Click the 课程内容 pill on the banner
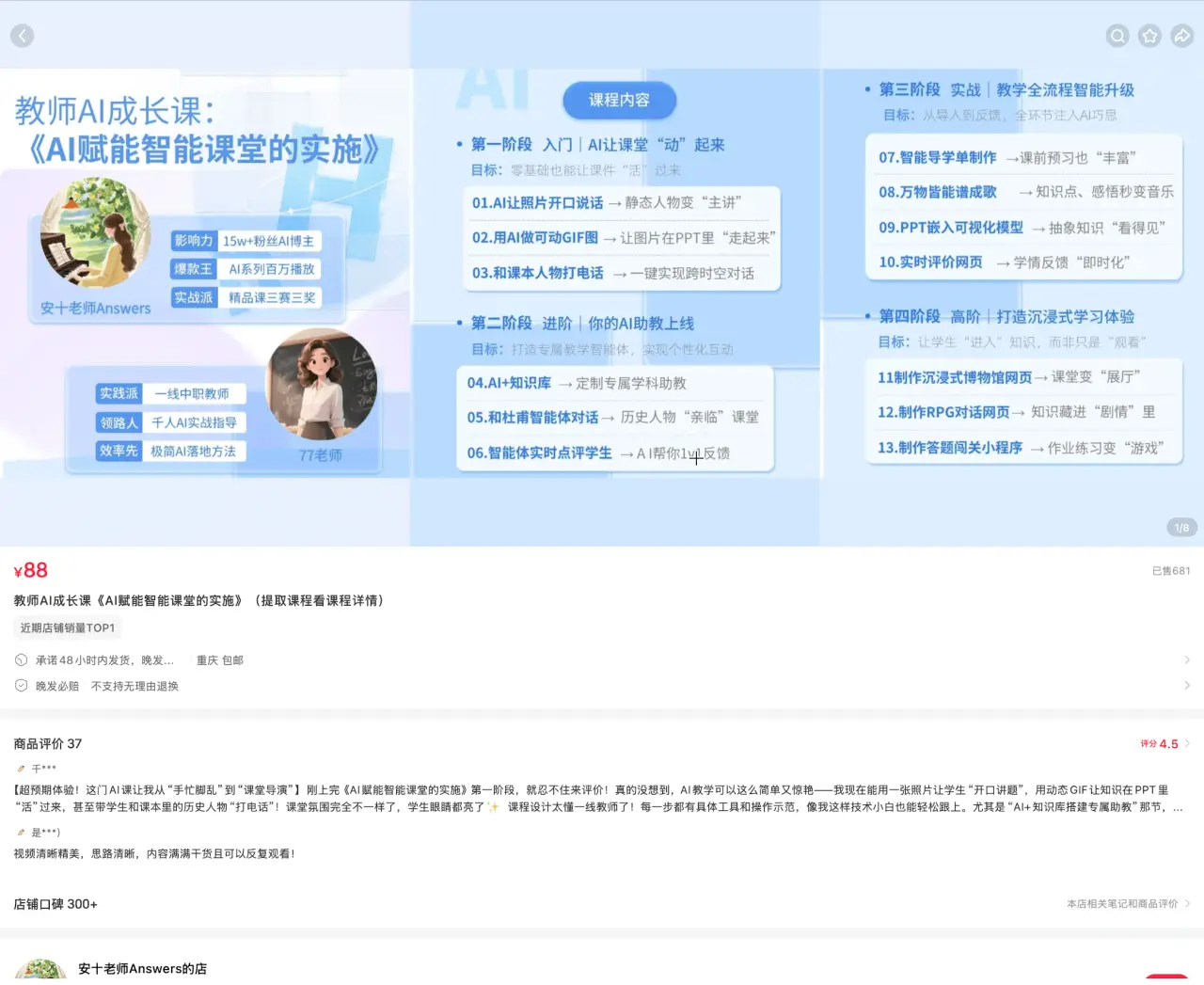The width and height of the screenshot is (1204, 985). [619, 101]
